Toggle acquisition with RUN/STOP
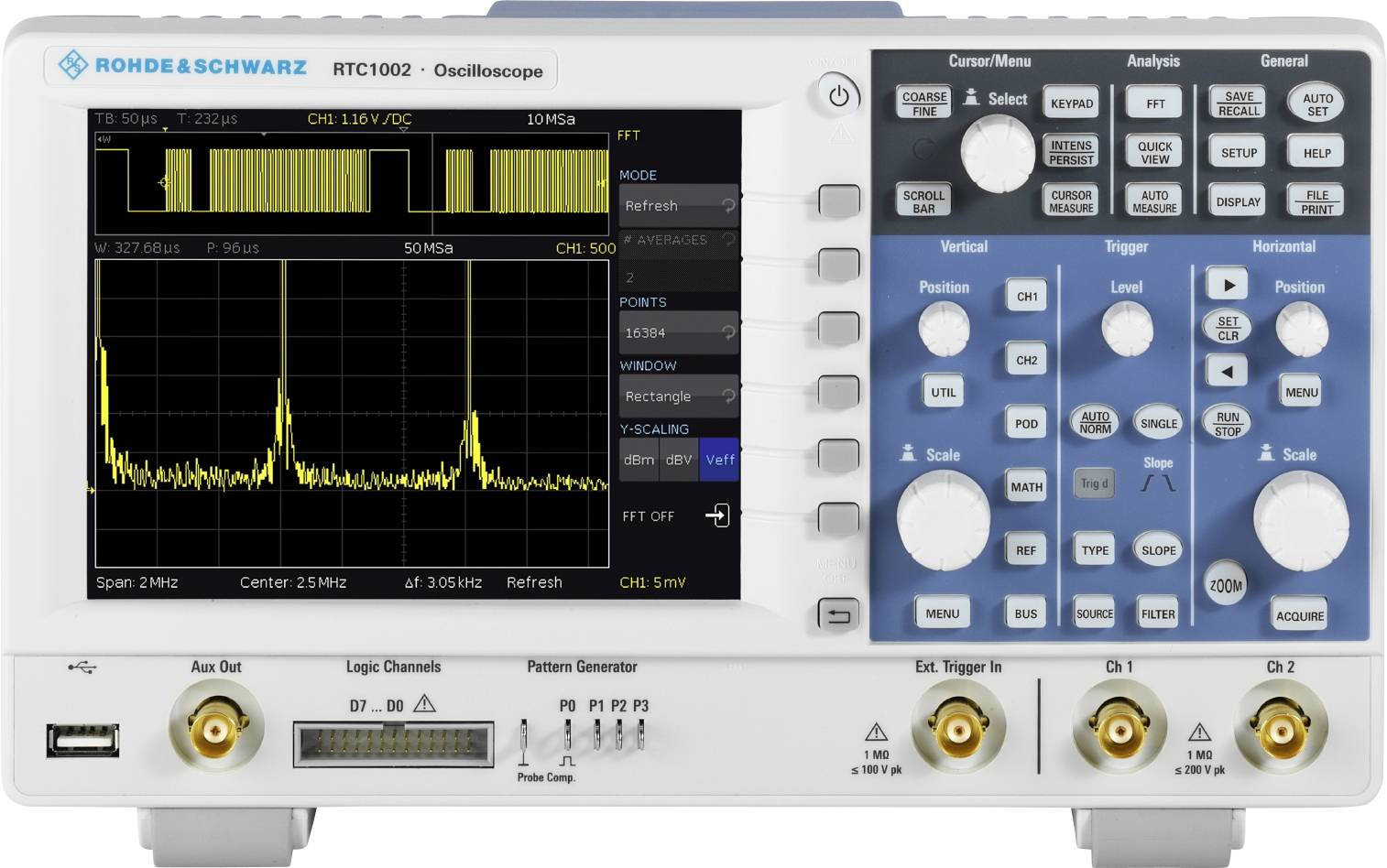1387x868 pixels. (x=1226, y=422)
